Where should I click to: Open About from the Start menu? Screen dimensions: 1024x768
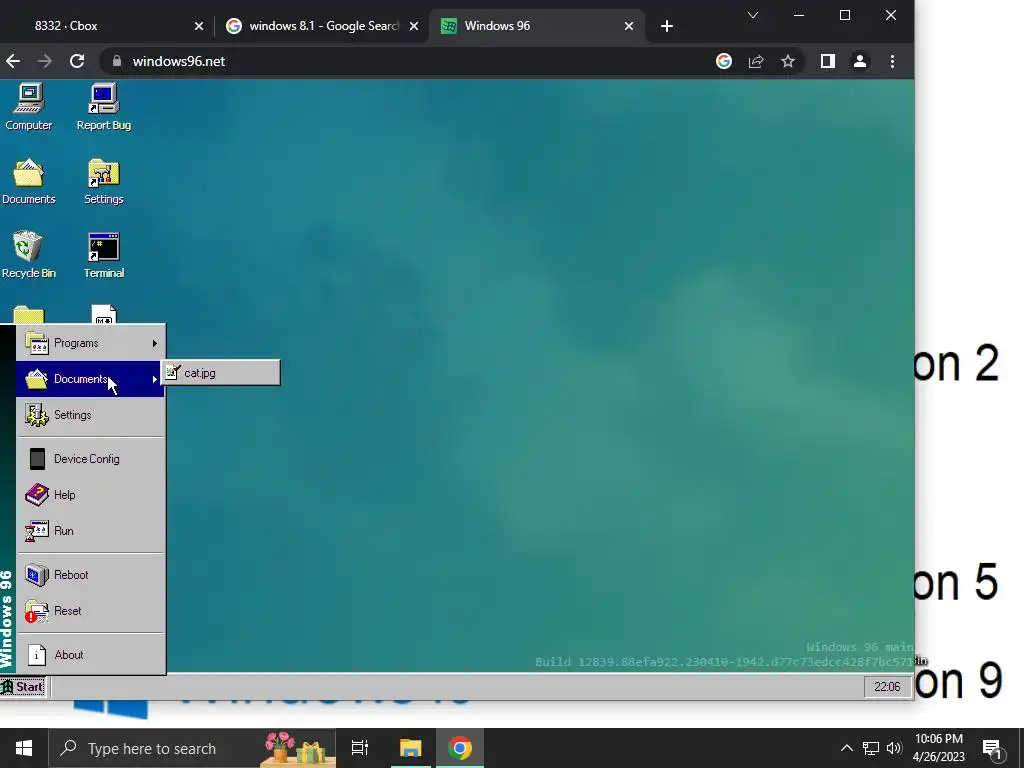(x=90, y=654)
